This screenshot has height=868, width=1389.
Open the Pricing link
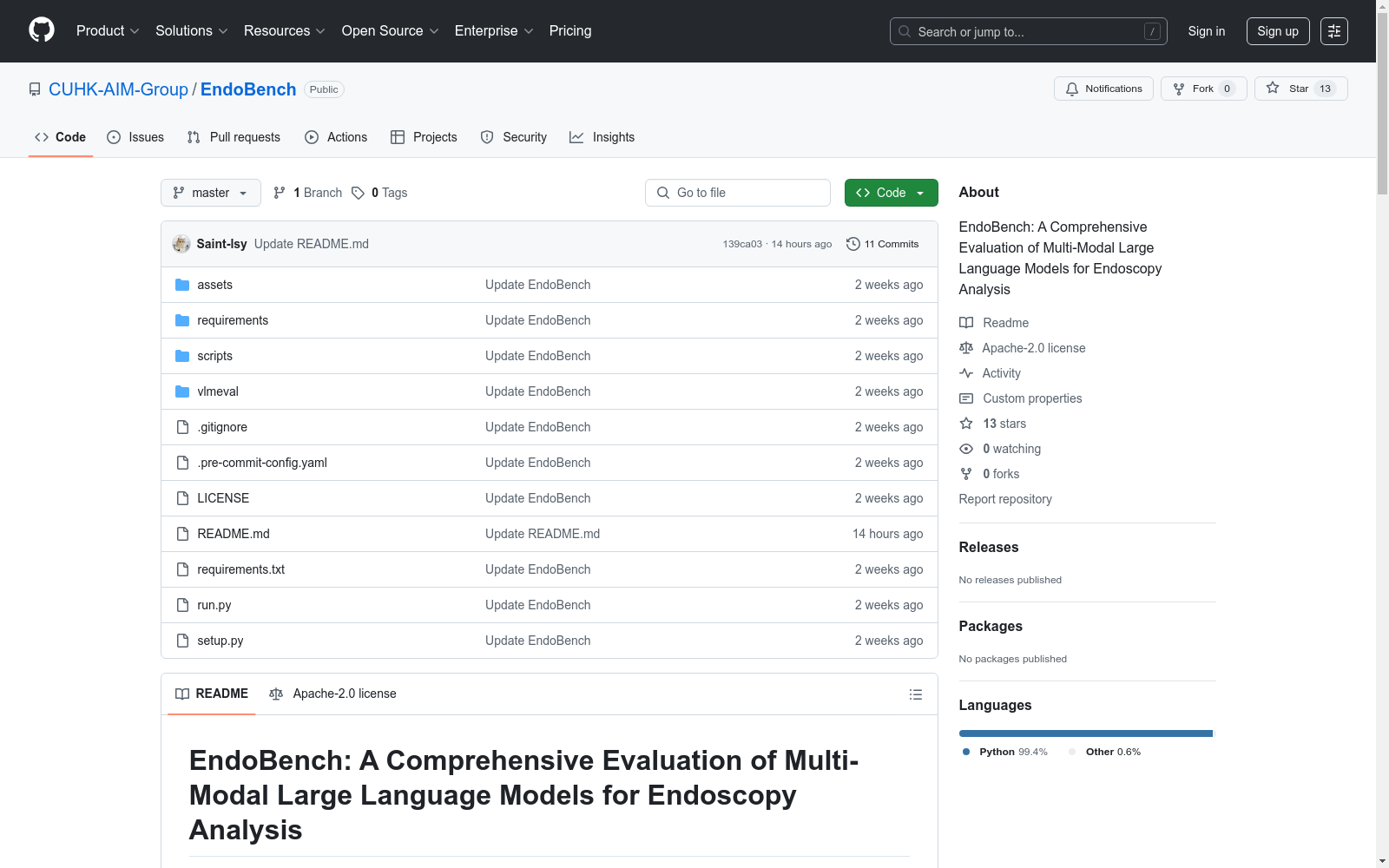point(570,31)
